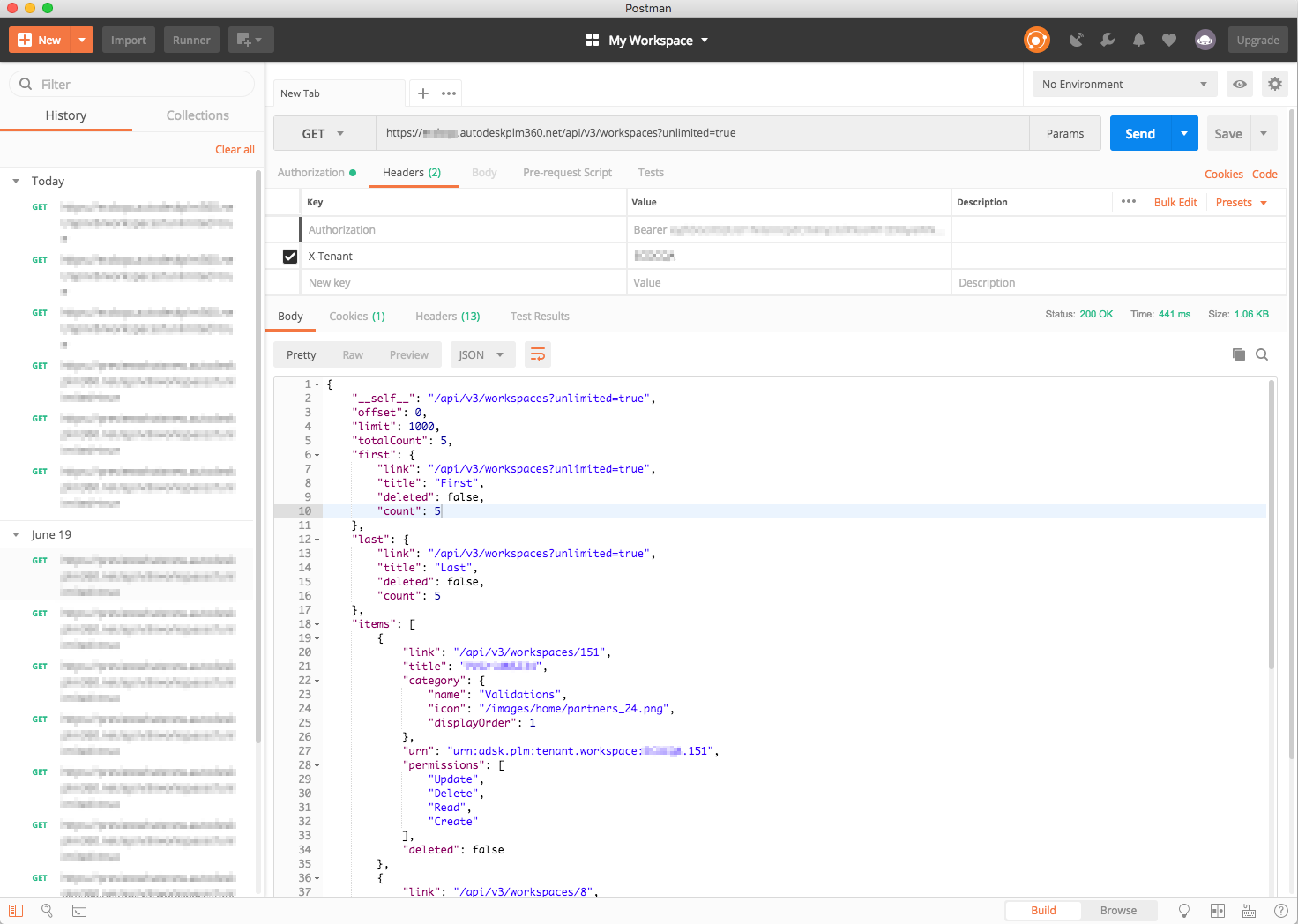Open the request Authorization tab

pos(317,173)
